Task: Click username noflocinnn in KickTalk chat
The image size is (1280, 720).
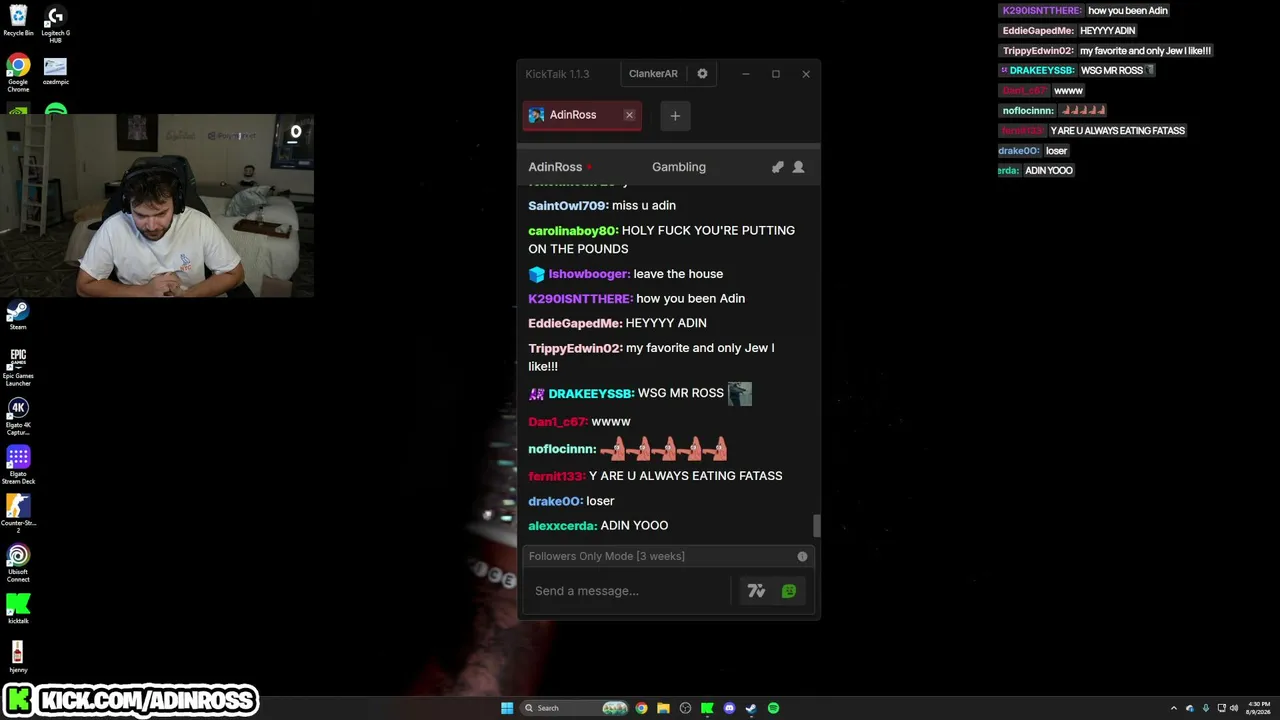Action: click(x=562, y=450)
